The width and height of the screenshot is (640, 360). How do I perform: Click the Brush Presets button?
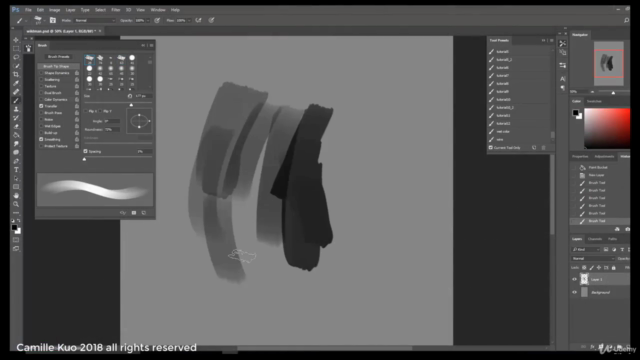point(59,57)
